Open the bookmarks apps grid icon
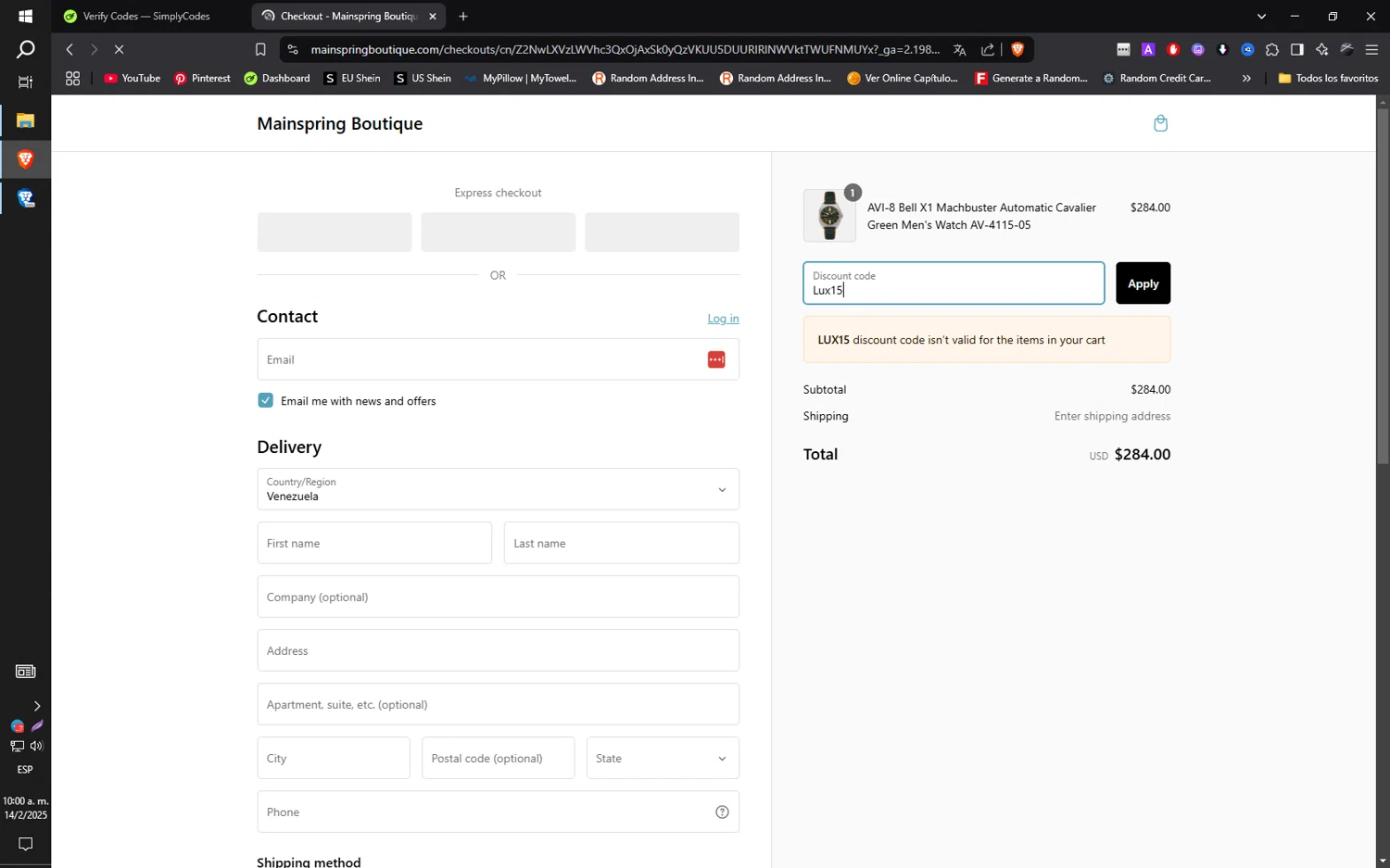The height and width of the screenshot is (868, 1390). pyautogui.click(x=72, y=79)
